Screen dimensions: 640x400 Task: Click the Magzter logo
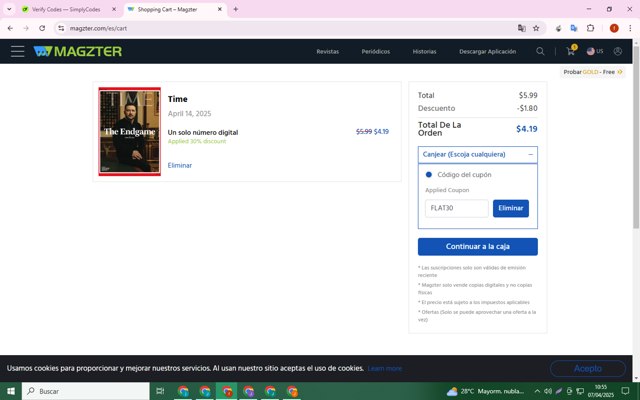(x=78, y=51)
